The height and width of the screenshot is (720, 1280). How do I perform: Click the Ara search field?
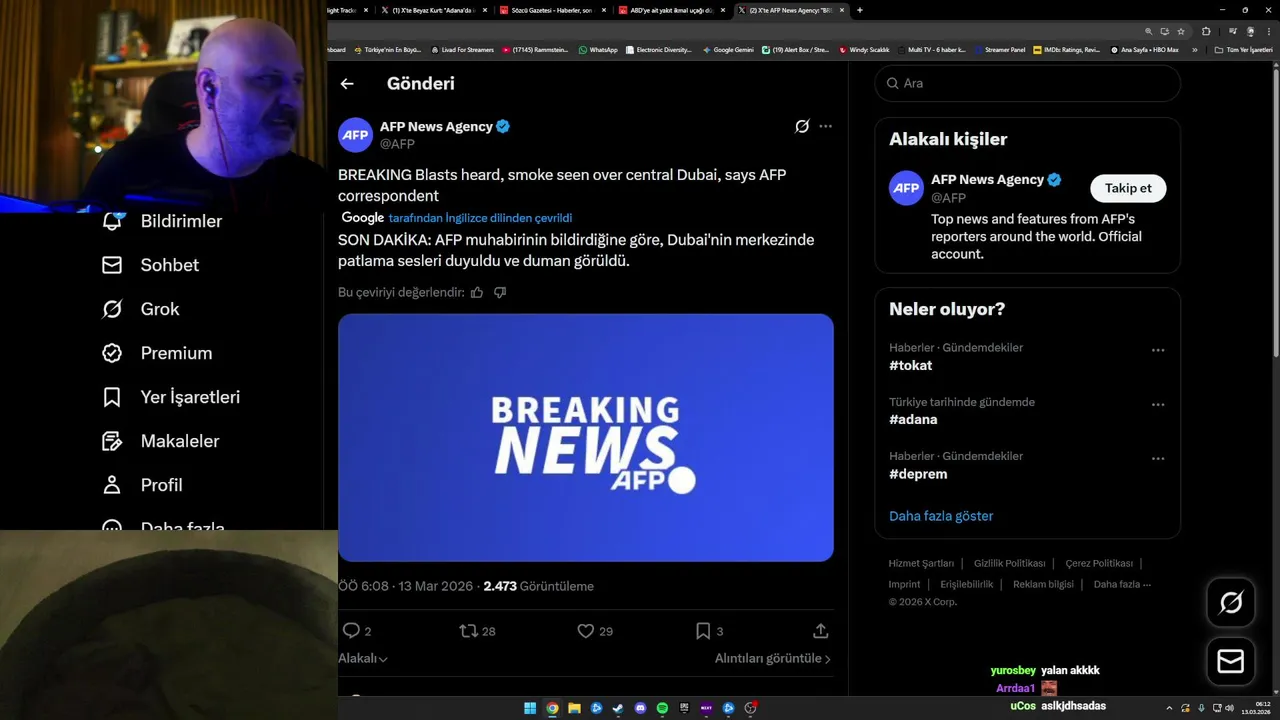click(1028, 83)
